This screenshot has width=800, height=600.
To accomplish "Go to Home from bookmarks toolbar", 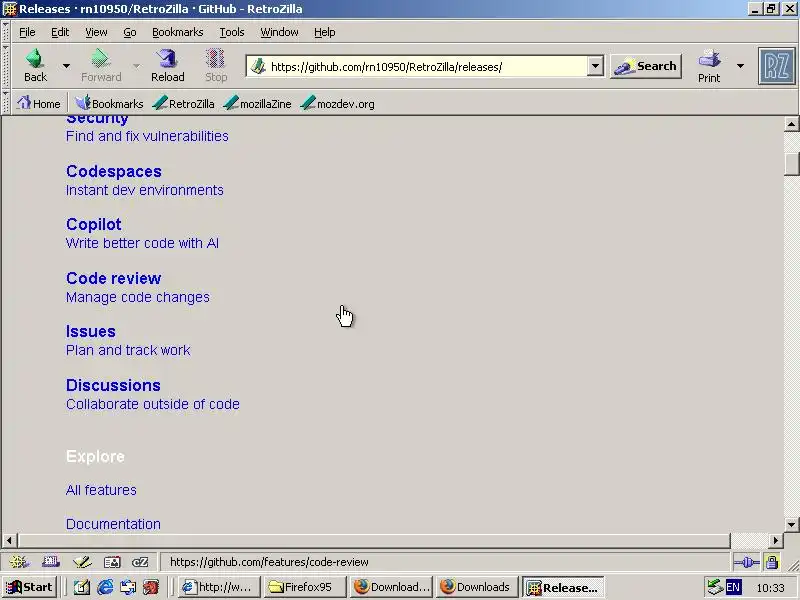I will pos(39,104).
